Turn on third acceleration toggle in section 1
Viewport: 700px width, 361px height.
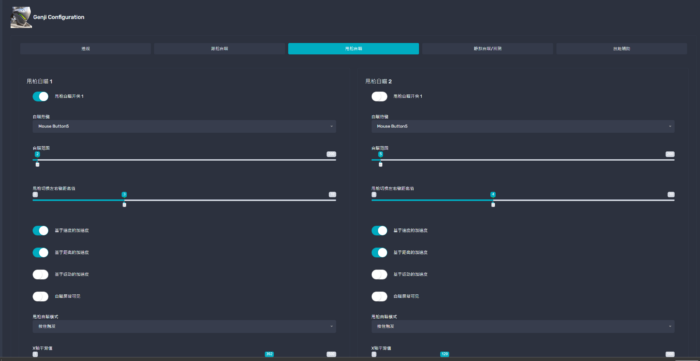41,274
